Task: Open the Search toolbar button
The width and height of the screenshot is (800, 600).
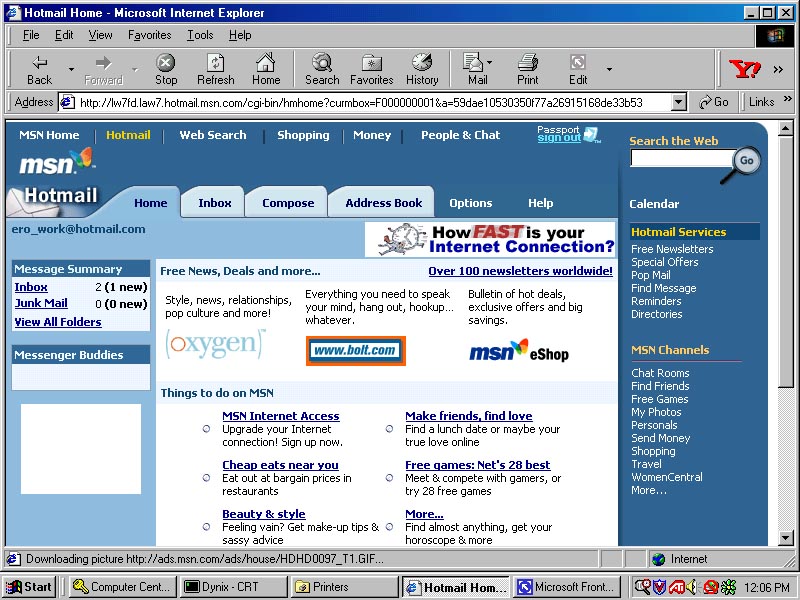Action: tap(322, 70)
